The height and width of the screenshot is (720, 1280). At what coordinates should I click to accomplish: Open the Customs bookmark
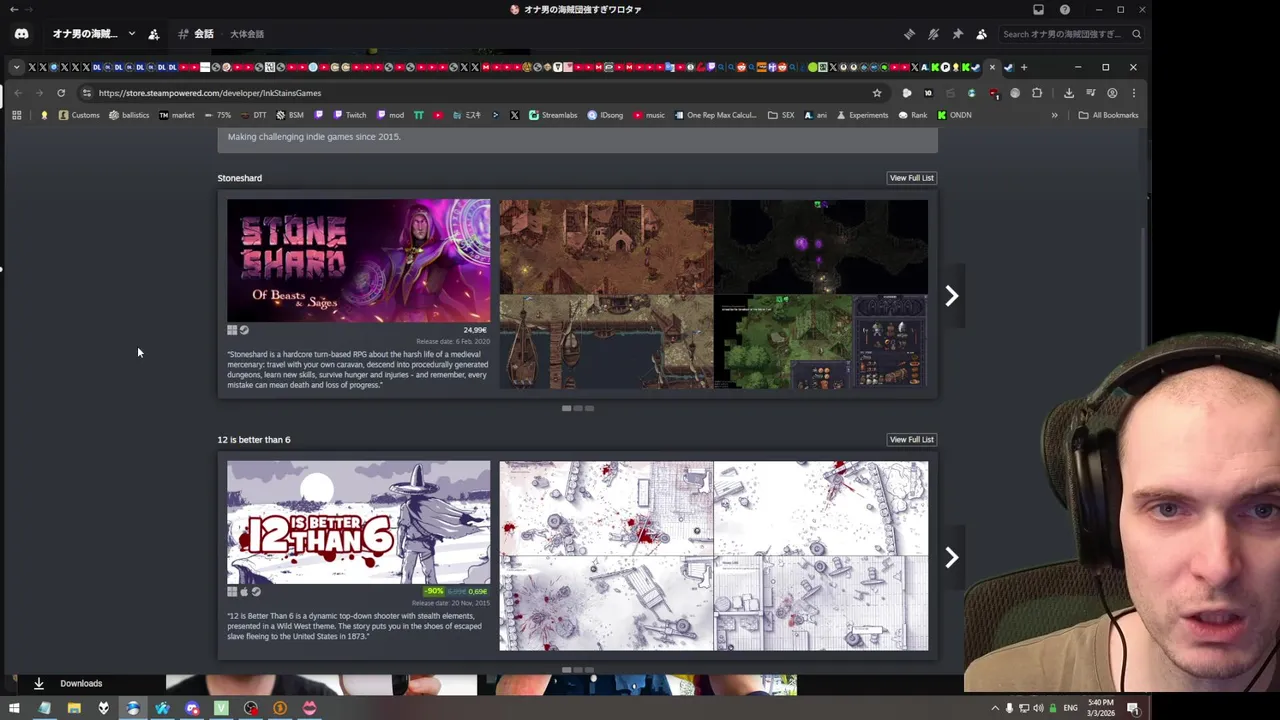tap(79, 115)
